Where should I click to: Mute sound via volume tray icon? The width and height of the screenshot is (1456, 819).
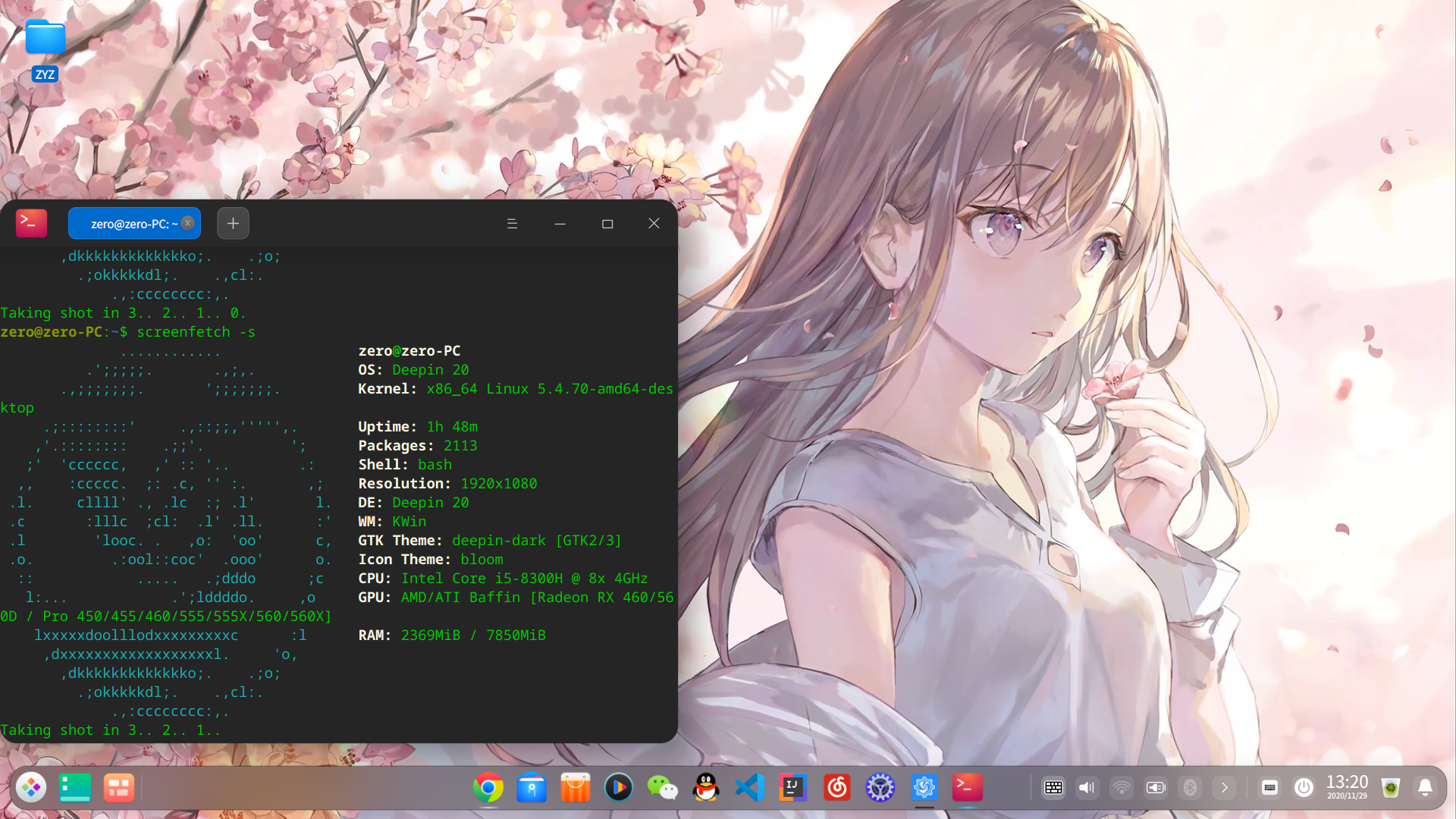[1086, 788]
